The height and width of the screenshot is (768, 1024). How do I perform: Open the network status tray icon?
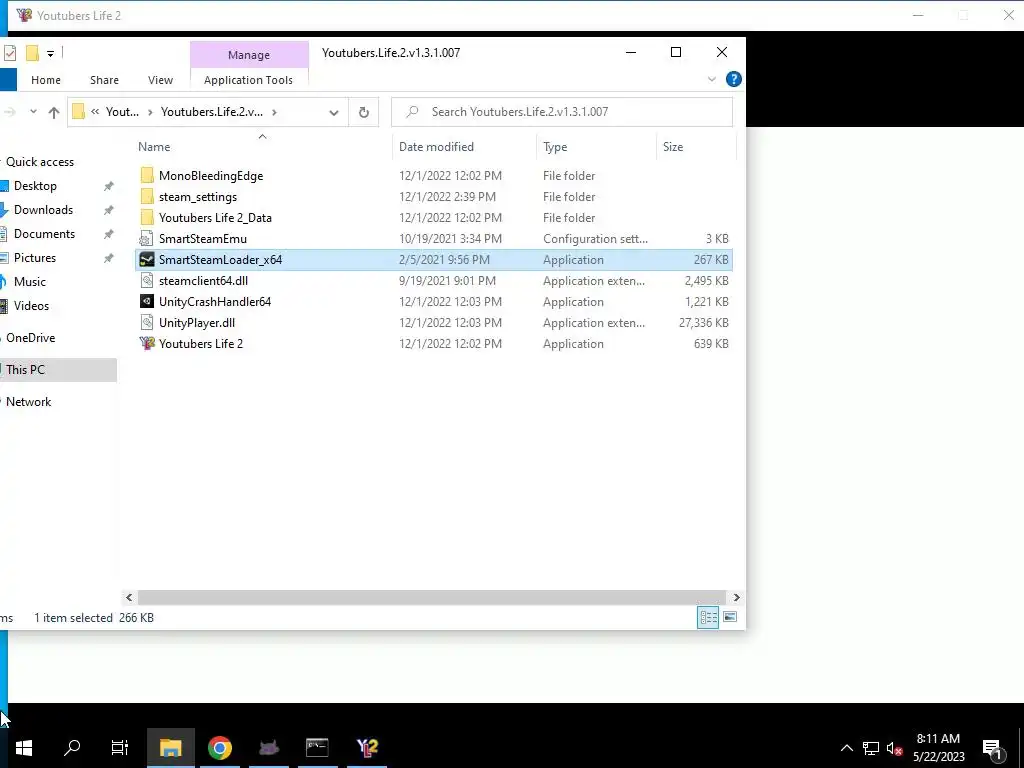tap(871, 748)
